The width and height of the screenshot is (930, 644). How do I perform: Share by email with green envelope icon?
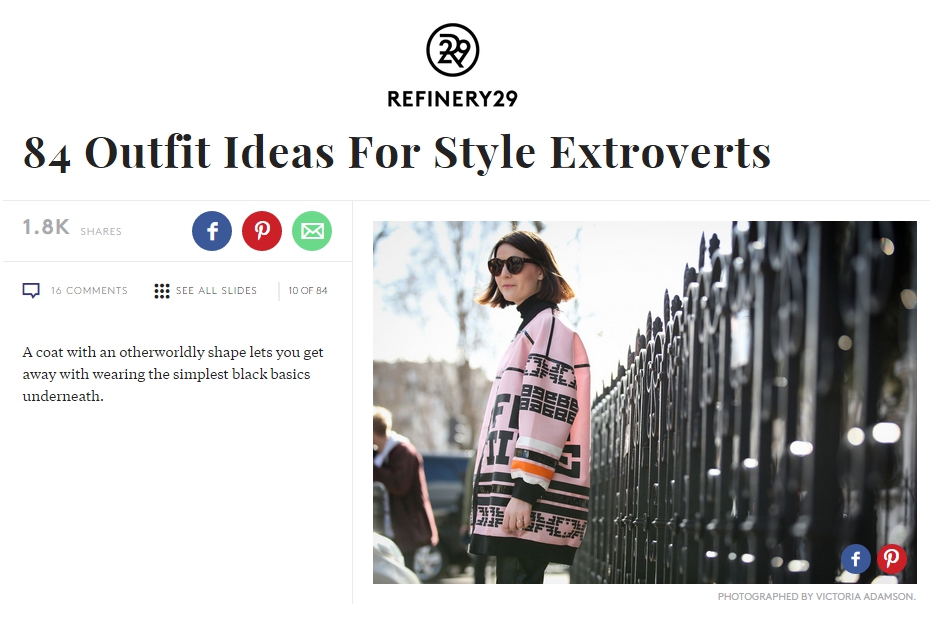tap(312, 231)
